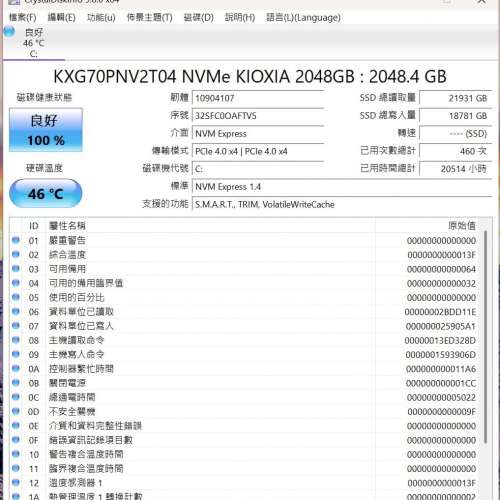Click the status dot for attribute 0D
This screenshot has width=500, height=500.
(16, 411)
